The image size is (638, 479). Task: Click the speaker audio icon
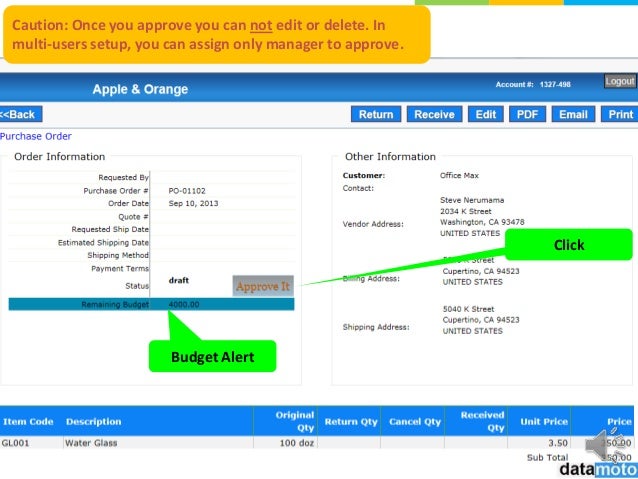click(605, 444)
